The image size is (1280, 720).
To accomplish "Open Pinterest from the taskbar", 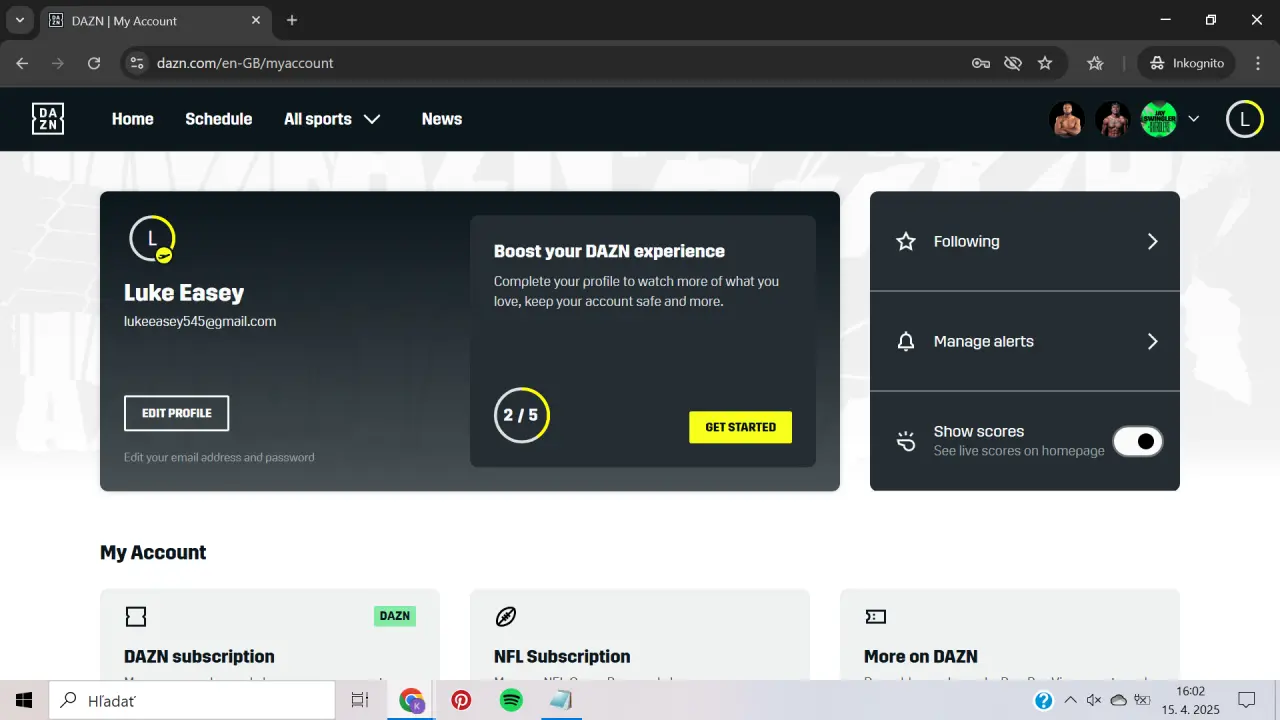I will pyautogui.click(x=461, y=700).
